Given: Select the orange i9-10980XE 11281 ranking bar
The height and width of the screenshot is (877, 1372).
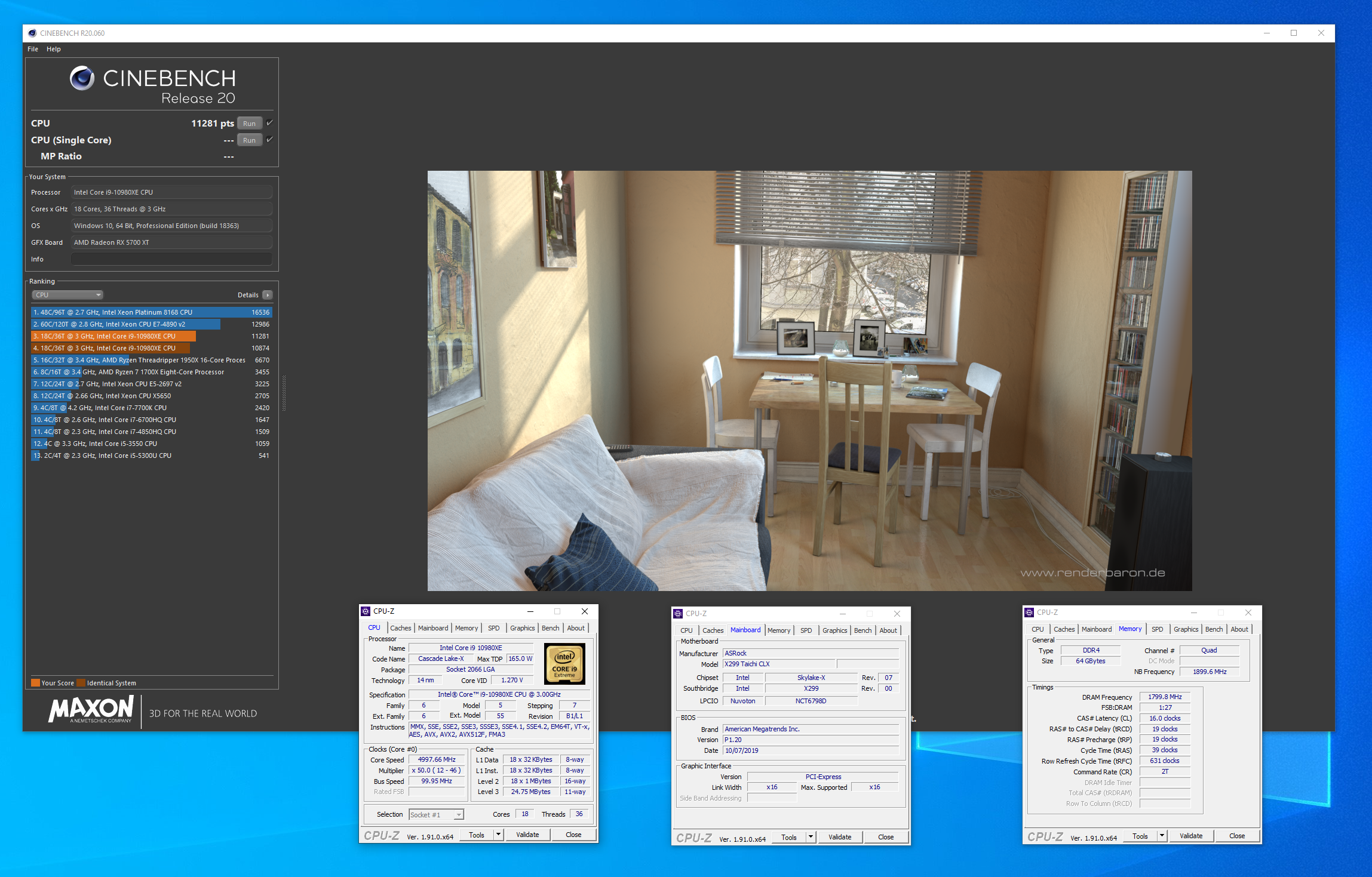Looking at the screenshot, I should click(x=113, y=336).
